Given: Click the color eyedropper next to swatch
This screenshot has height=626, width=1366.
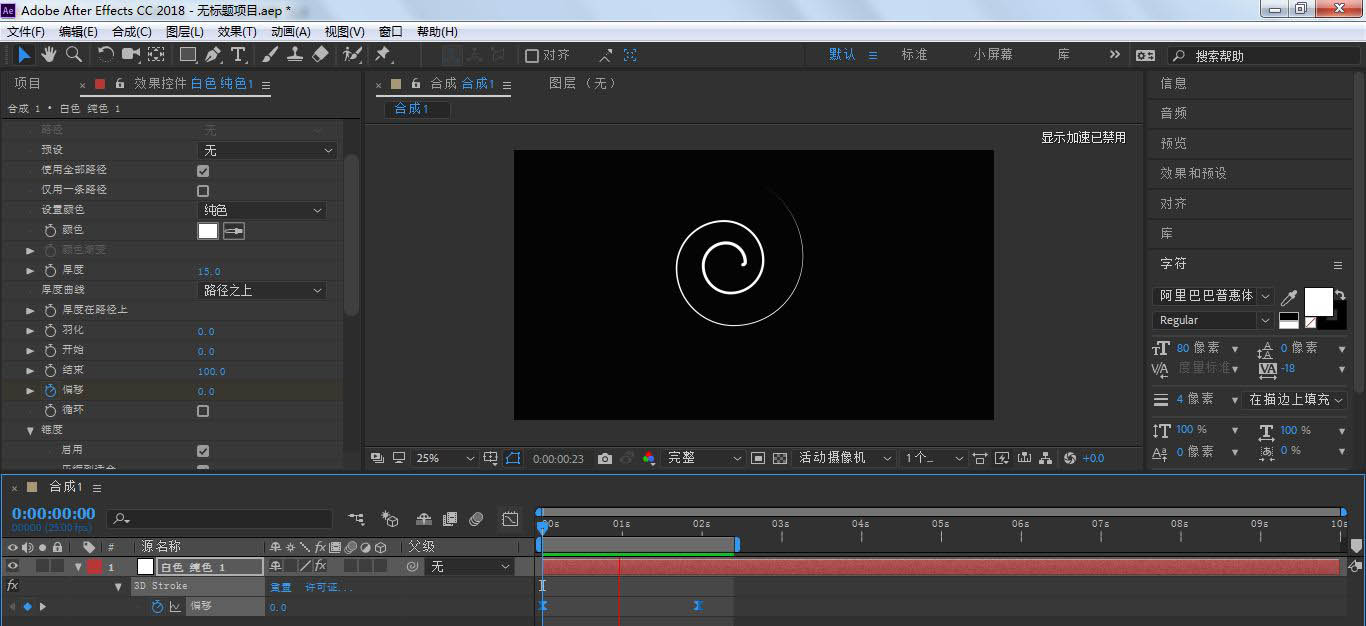Looking at the screenshot, I should tap(234, 231).
